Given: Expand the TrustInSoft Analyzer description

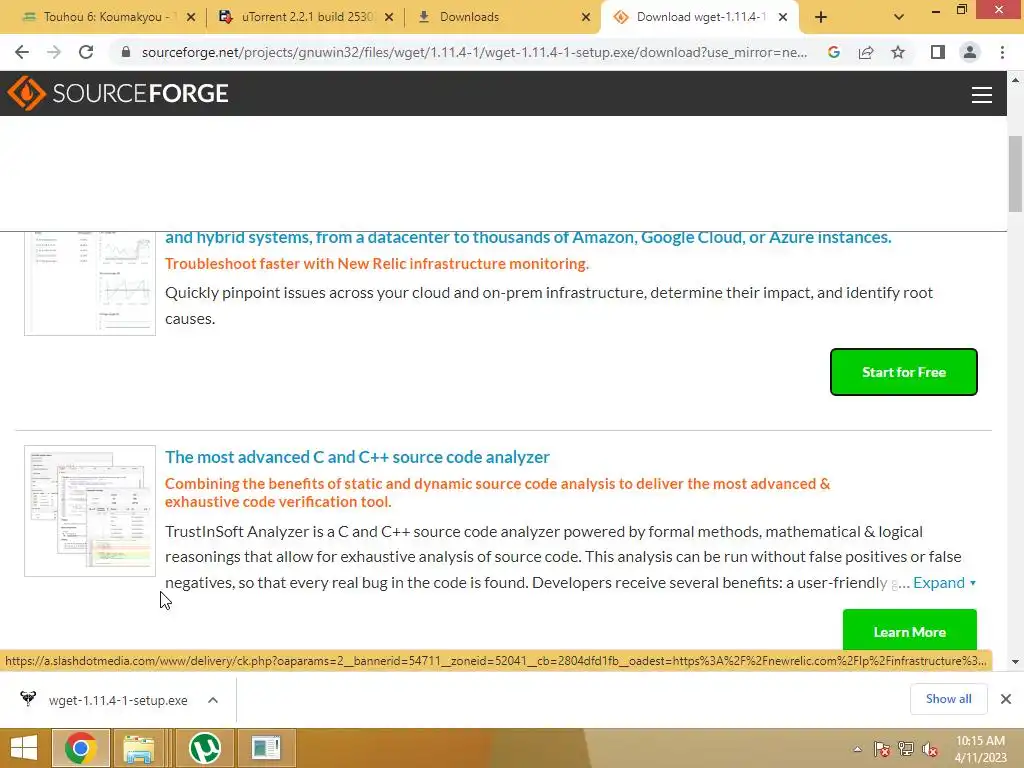Looking at the screenshot, I should pos(944,583).
